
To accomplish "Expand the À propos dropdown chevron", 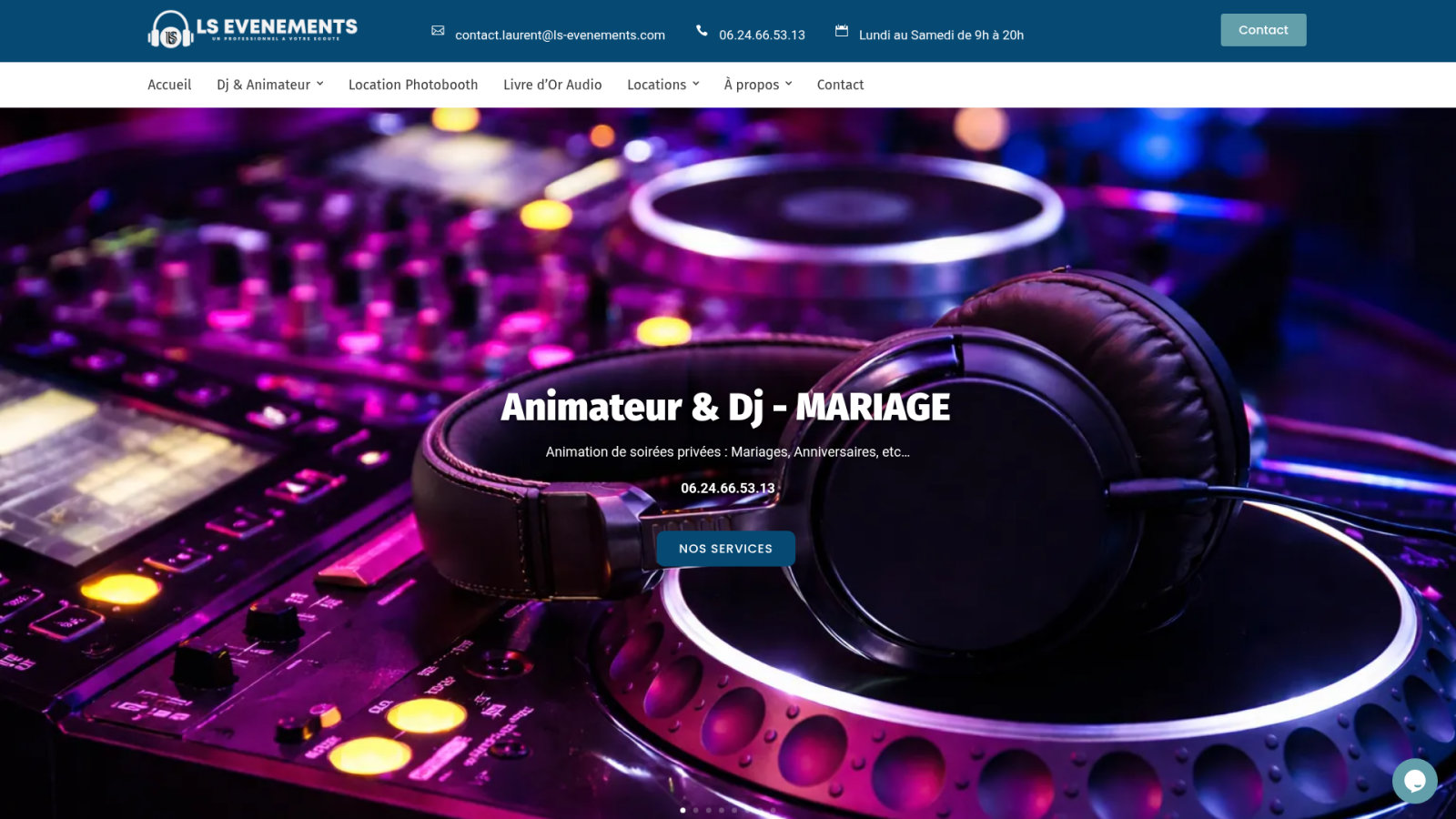I will coord(789,84).
